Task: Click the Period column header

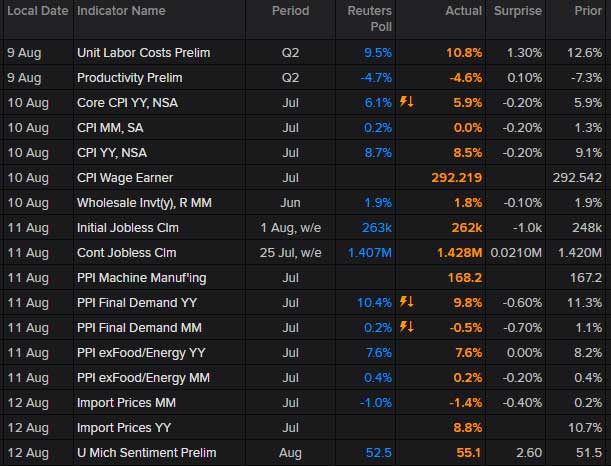Action: coord(291,11)
